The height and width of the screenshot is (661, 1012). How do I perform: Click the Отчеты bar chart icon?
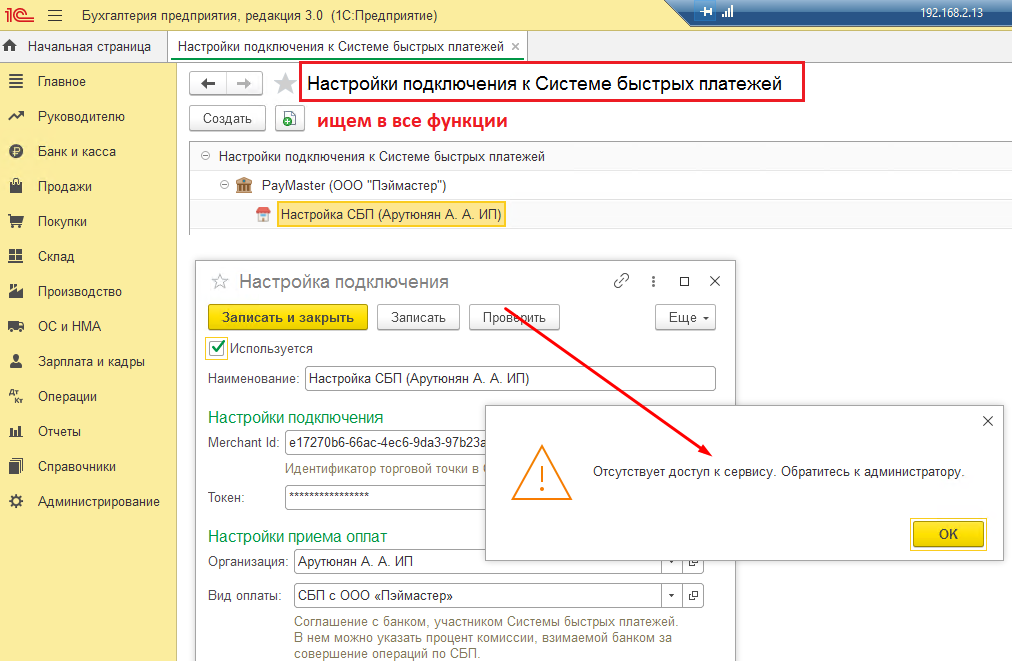point(16,431)
